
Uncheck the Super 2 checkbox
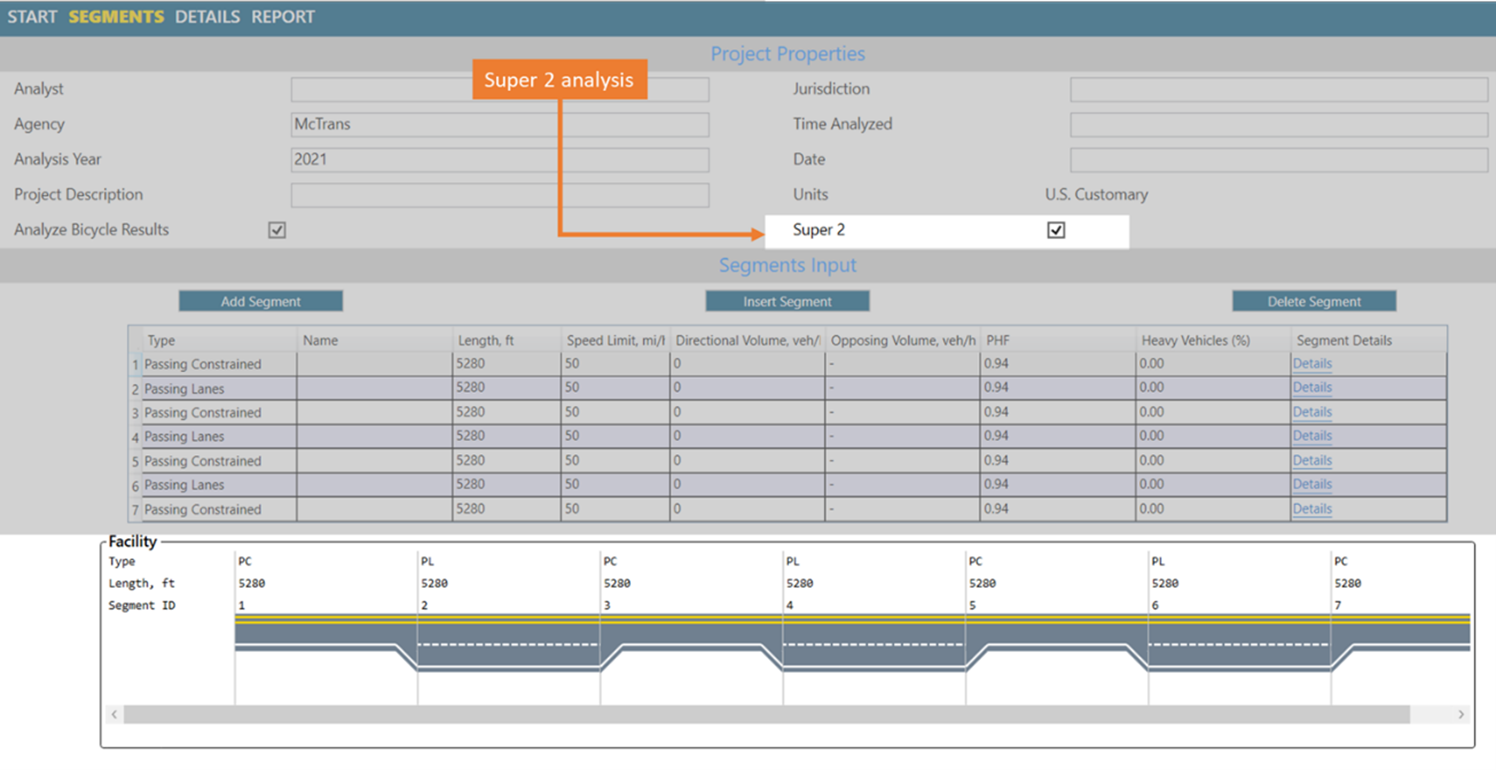[x=1056, y=230]
